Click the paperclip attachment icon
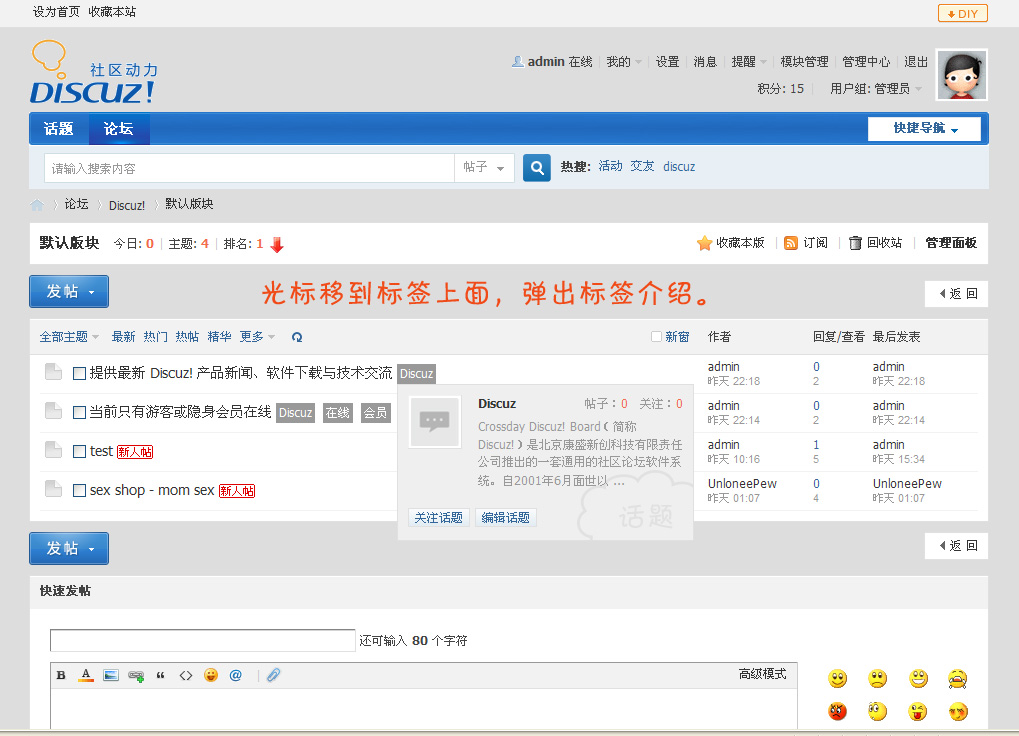 coord(273,675)
